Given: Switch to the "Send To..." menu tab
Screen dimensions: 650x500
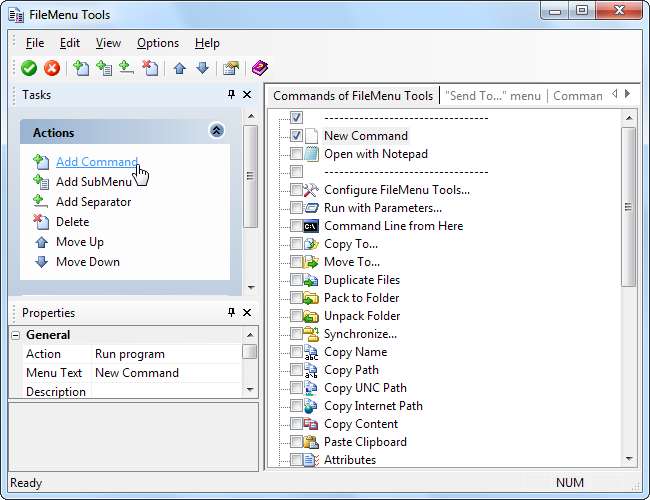Looking at the screenshot, I should point(493,96).
